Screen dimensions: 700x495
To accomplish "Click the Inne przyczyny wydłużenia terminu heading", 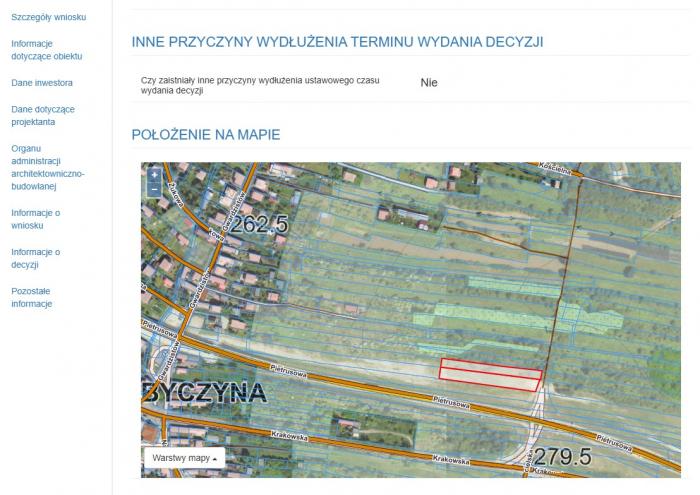I will [x=337, y=41].
